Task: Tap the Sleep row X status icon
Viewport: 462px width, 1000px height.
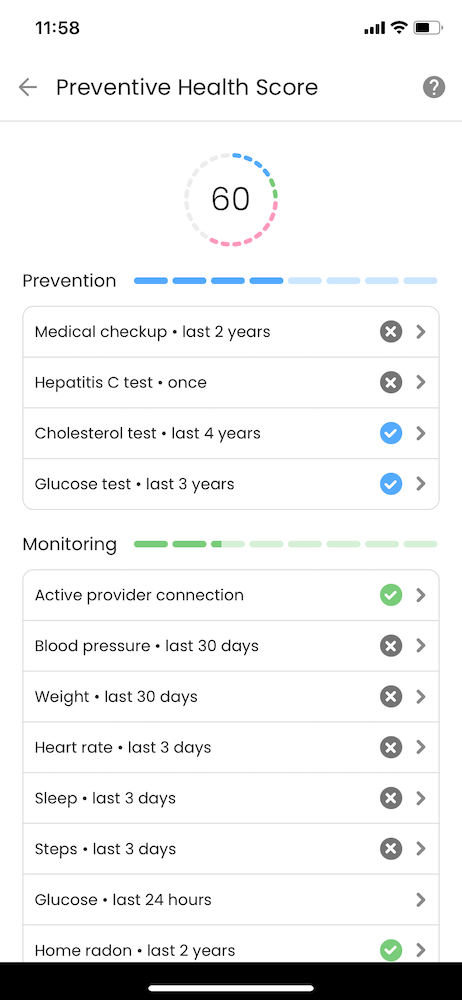Action: point(391,798)
